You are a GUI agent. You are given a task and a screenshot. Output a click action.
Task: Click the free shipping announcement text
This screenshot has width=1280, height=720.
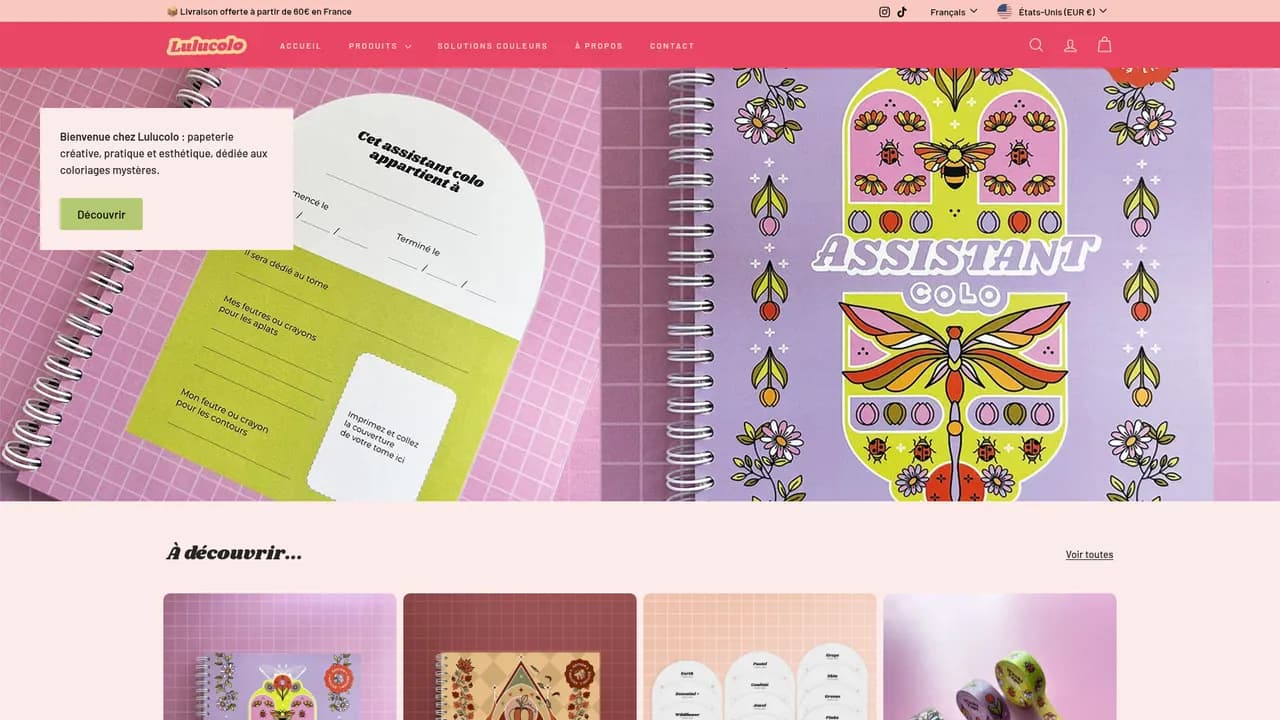259,12
